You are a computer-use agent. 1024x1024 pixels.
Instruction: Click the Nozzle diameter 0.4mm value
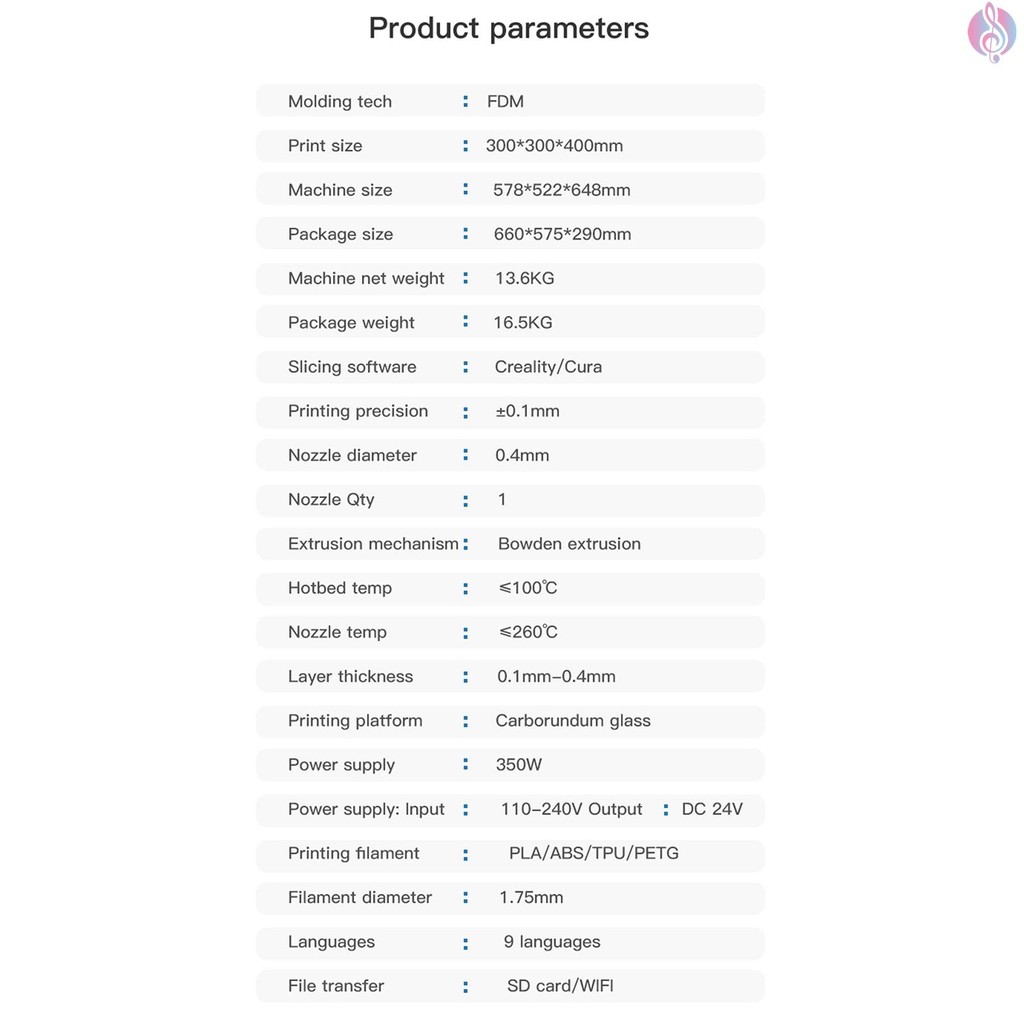click(522, 455)
